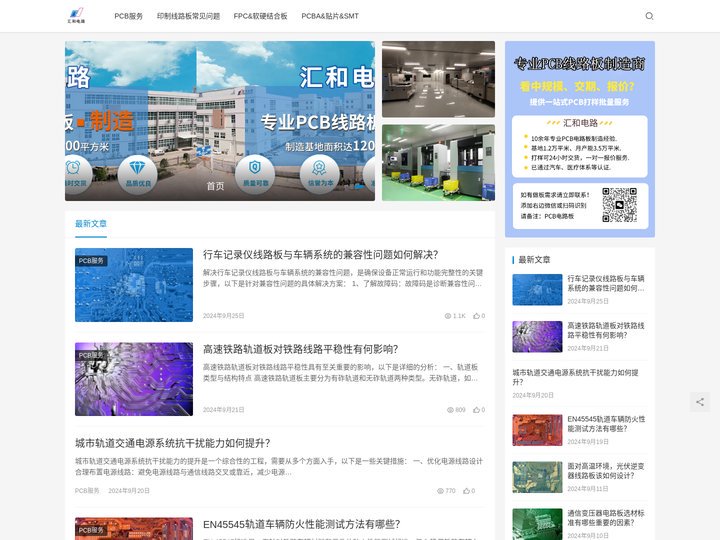Click sidebar purple thumbnail for 高速铁路轨道板

point(537,337)
